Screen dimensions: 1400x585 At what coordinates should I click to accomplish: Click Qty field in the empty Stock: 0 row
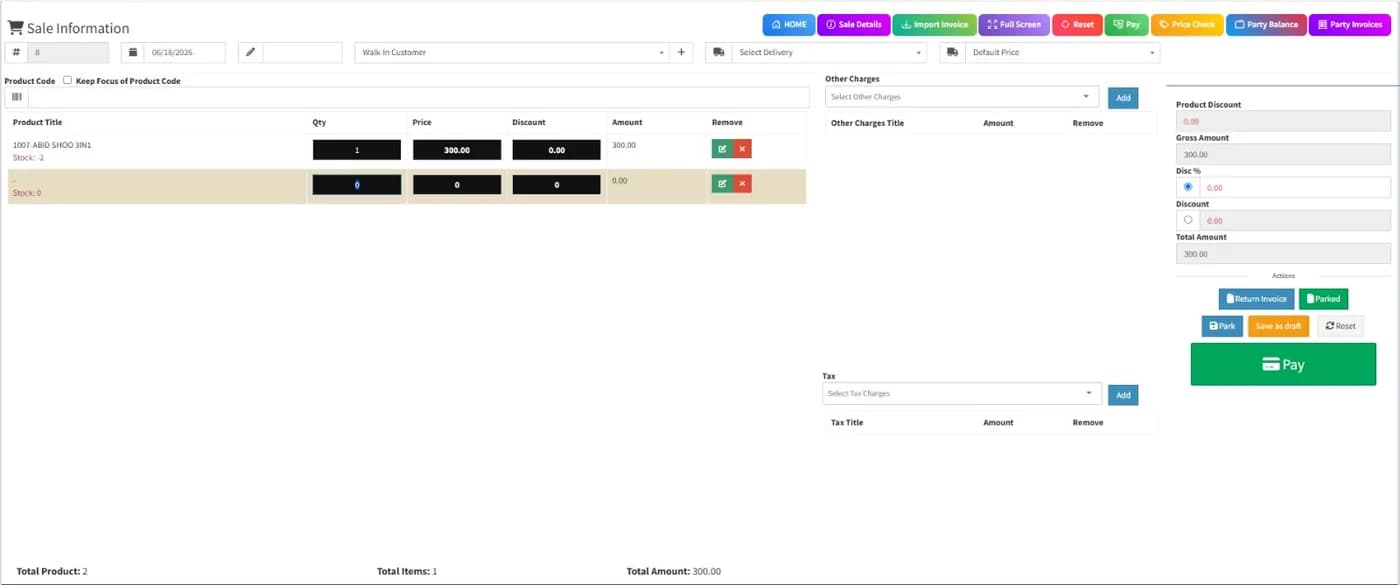tap(357, 185)
